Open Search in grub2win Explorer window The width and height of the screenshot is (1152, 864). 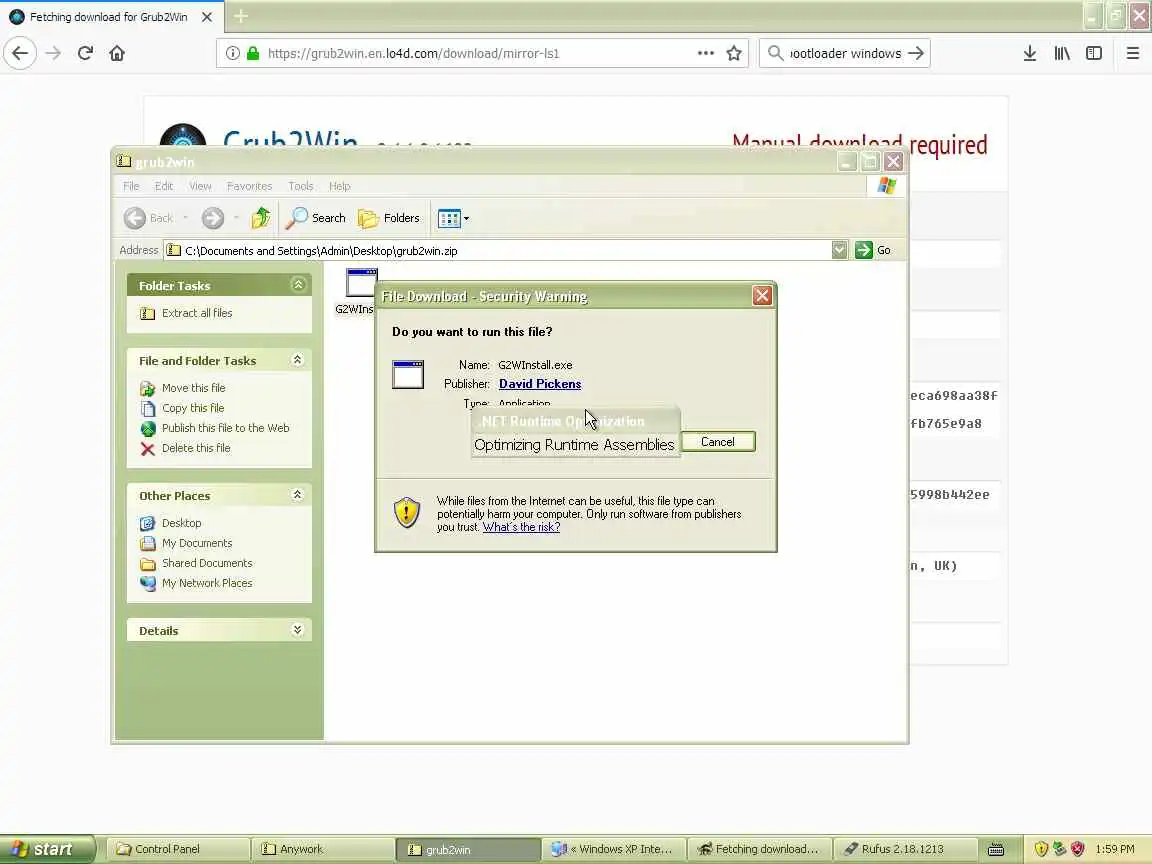pyautogui.click(x=316, y=217)
